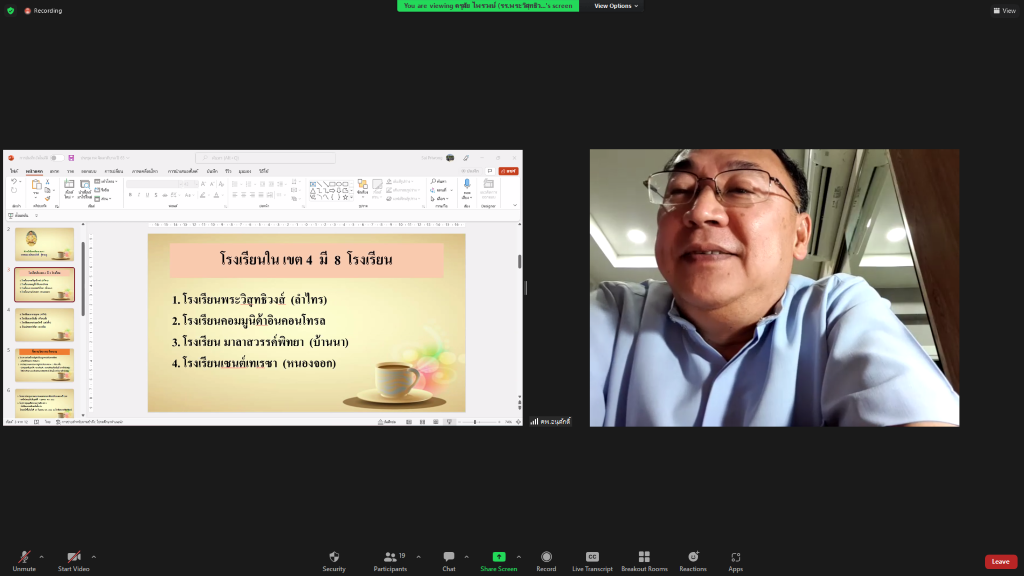This screenshot has width=1024, height=576.
Task: Select the slide 2 thumbnail with emblem
Action: (x=44, y=244)
